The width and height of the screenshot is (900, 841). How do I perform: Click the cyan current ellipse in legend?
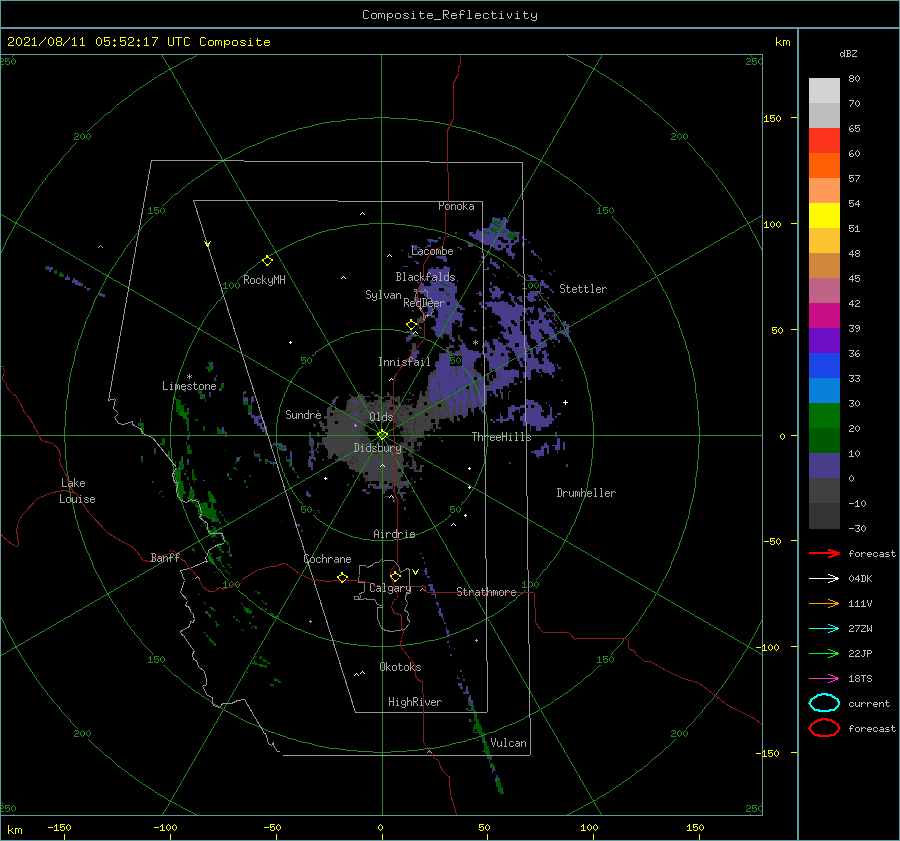[x=824, y=703]
